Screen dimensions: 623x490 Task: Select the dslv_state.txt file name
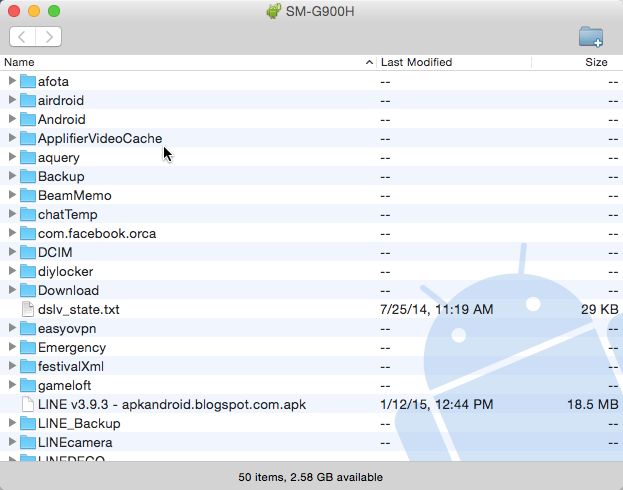(x=79, y=310)
